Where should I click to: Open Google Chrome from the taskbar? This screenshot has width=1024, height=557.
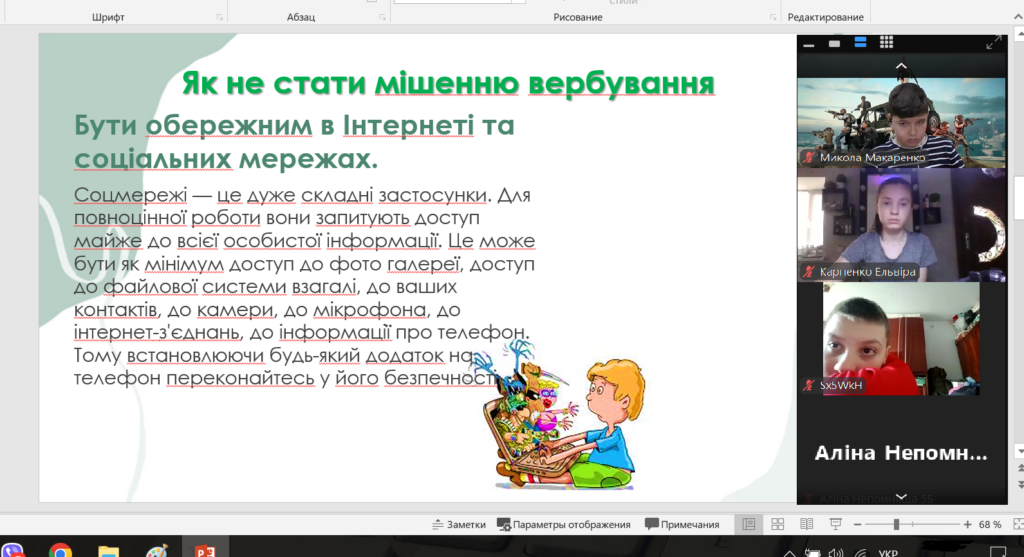(x=60, y=551)
